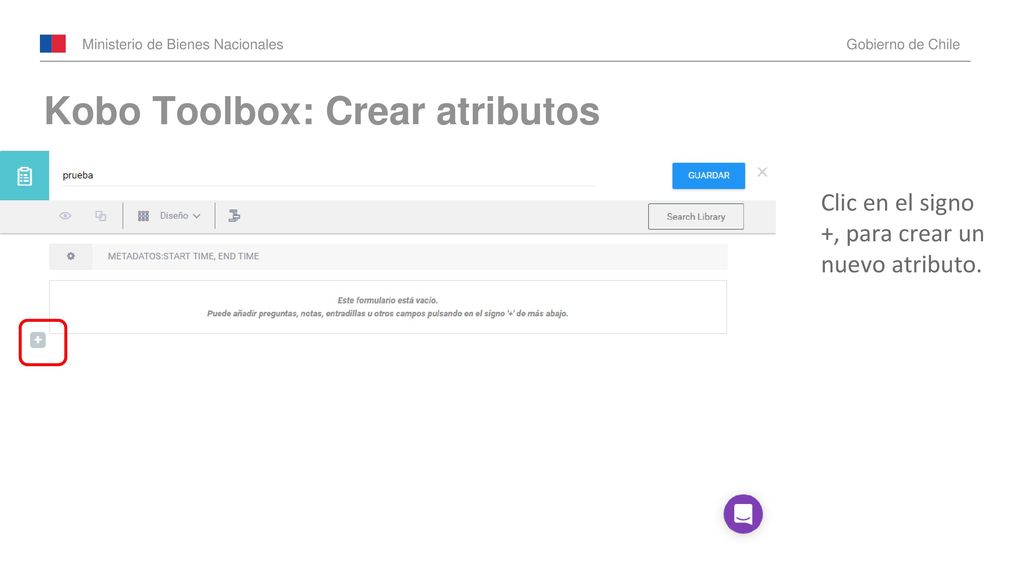Open the metadata settings gear
The width and height of the screenshot is (1024, 576).
click(71, 256)
